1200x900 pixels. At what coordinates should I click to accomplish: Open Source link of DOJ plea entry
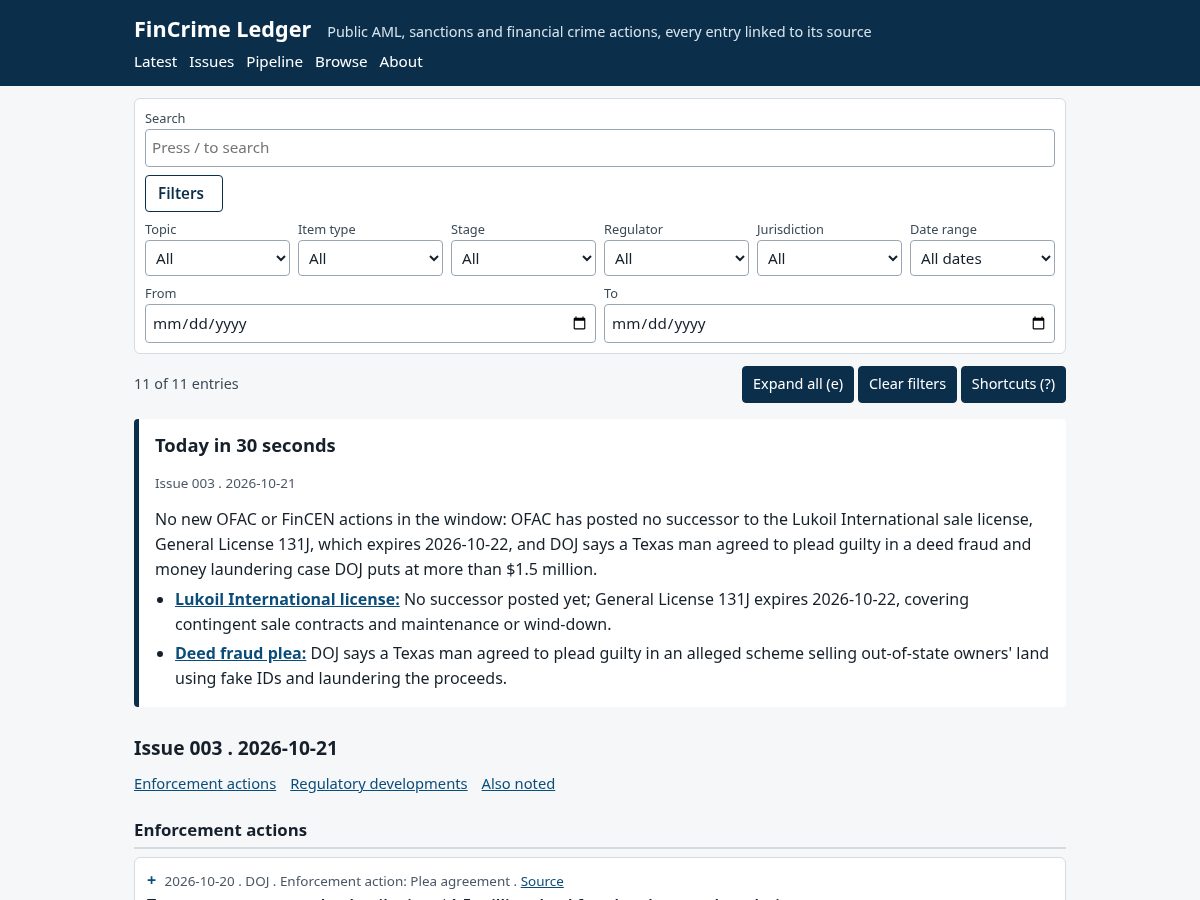(x=542, y=881)
